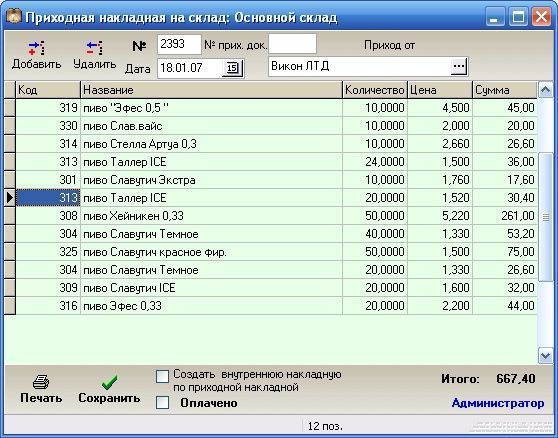
Task: Click the Добавить add-row icon
Action: (36, 48)
